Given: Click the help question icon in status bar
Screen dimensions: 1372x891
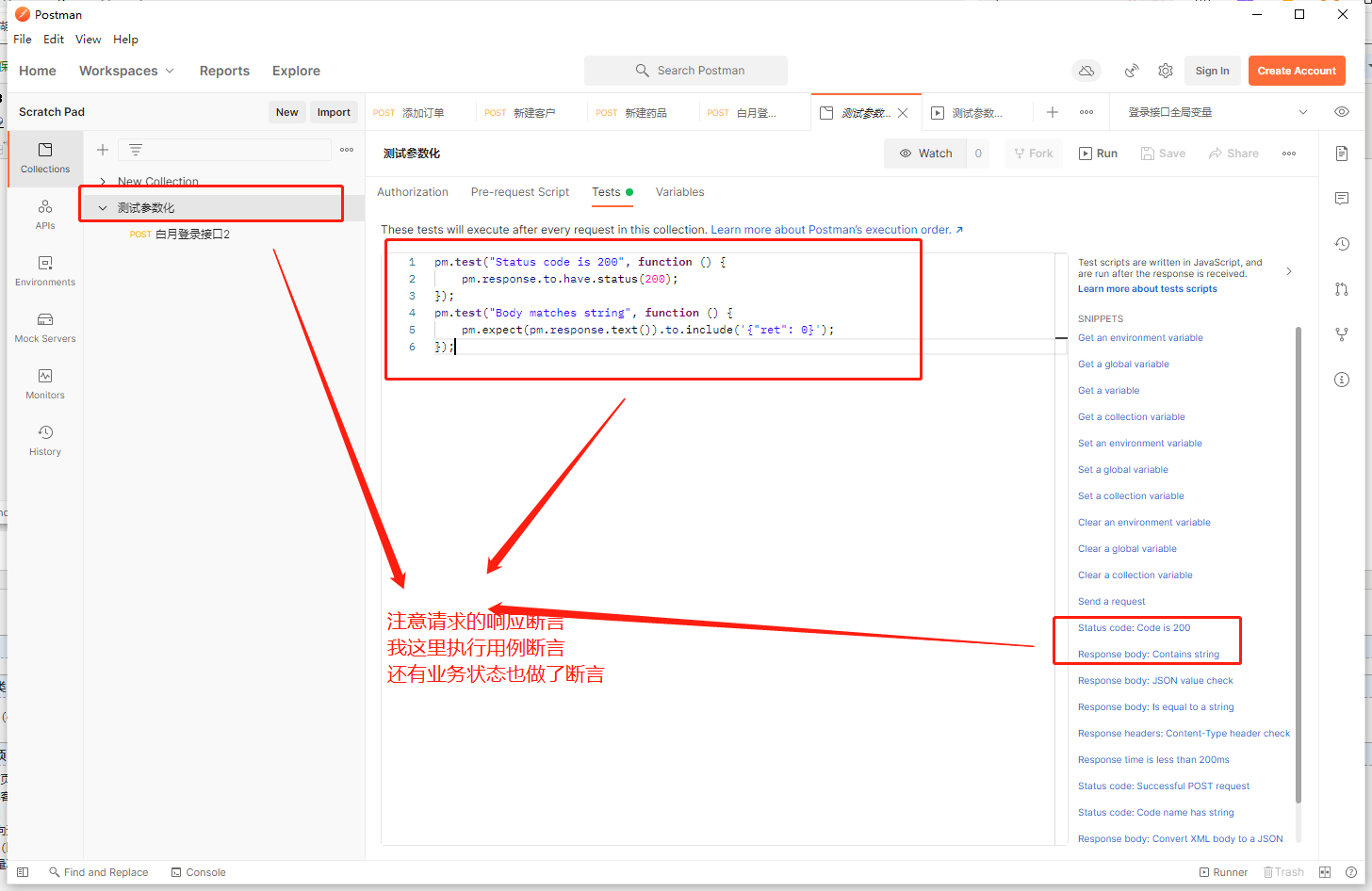Looking at the screenshot, I should click(1351, 872).
